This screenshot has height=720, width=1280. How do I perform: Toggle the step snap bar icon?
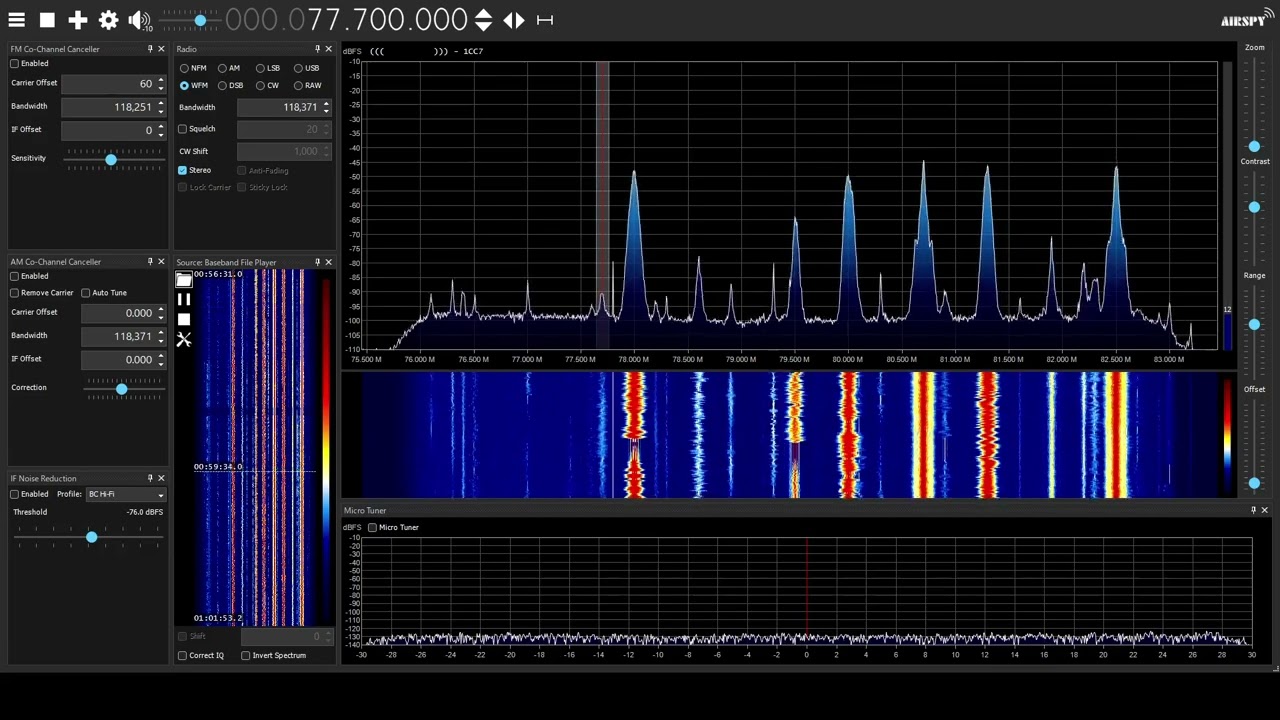tap(545, 20)
